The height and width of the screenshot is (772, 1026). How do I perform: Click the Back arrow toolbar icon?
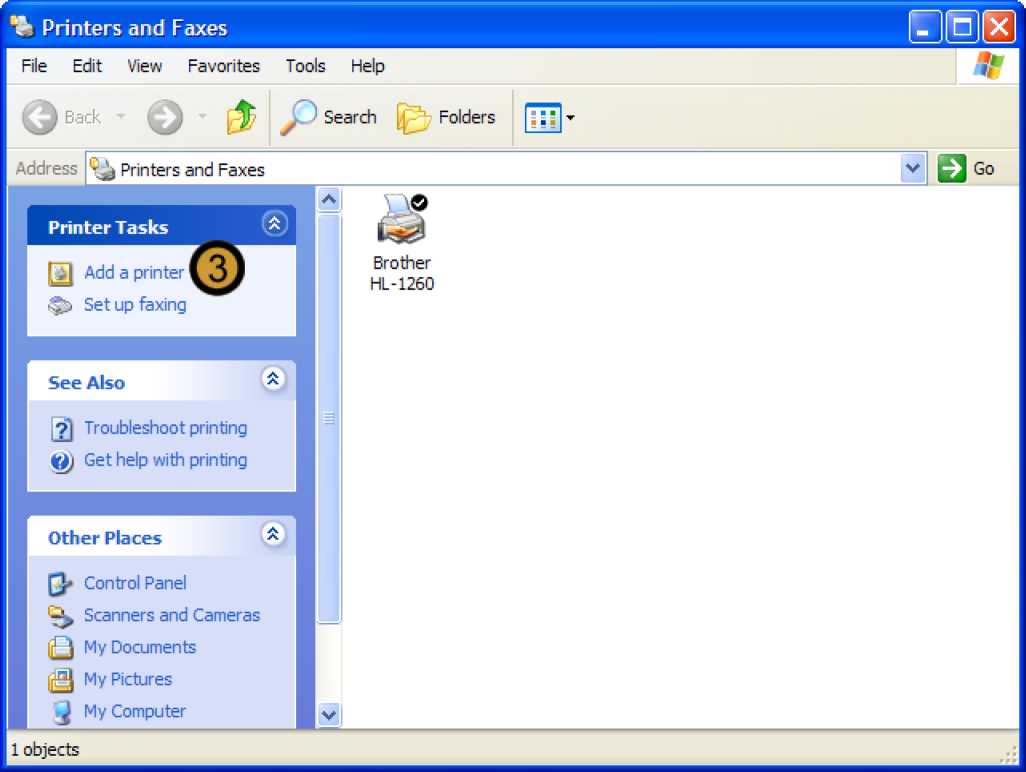pos(39,118)
